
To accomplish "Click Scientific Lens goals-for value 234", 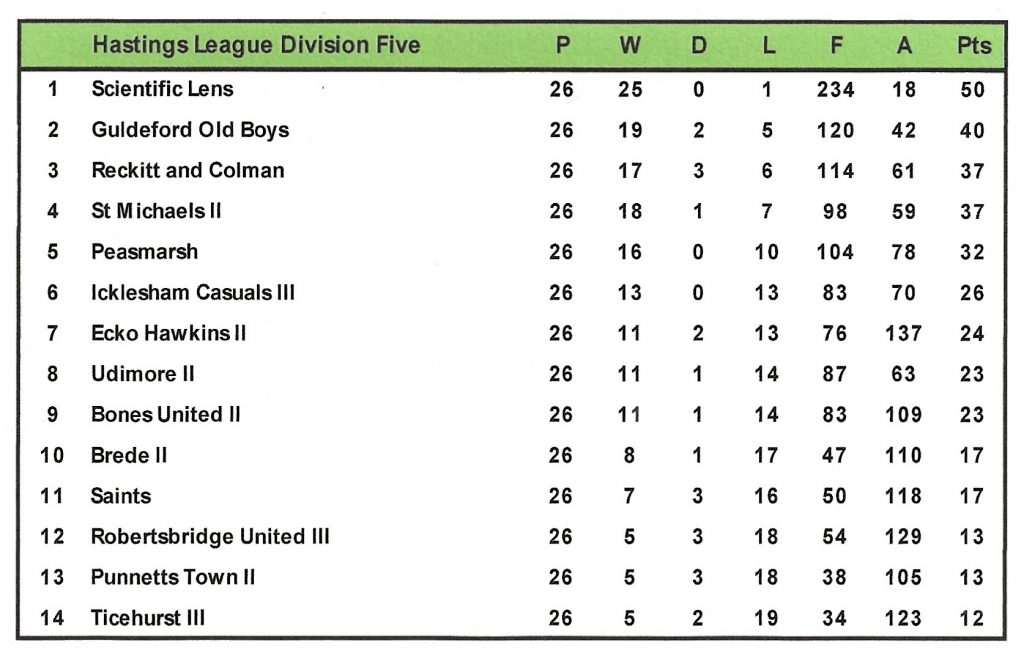I will [x=835, y=90].
